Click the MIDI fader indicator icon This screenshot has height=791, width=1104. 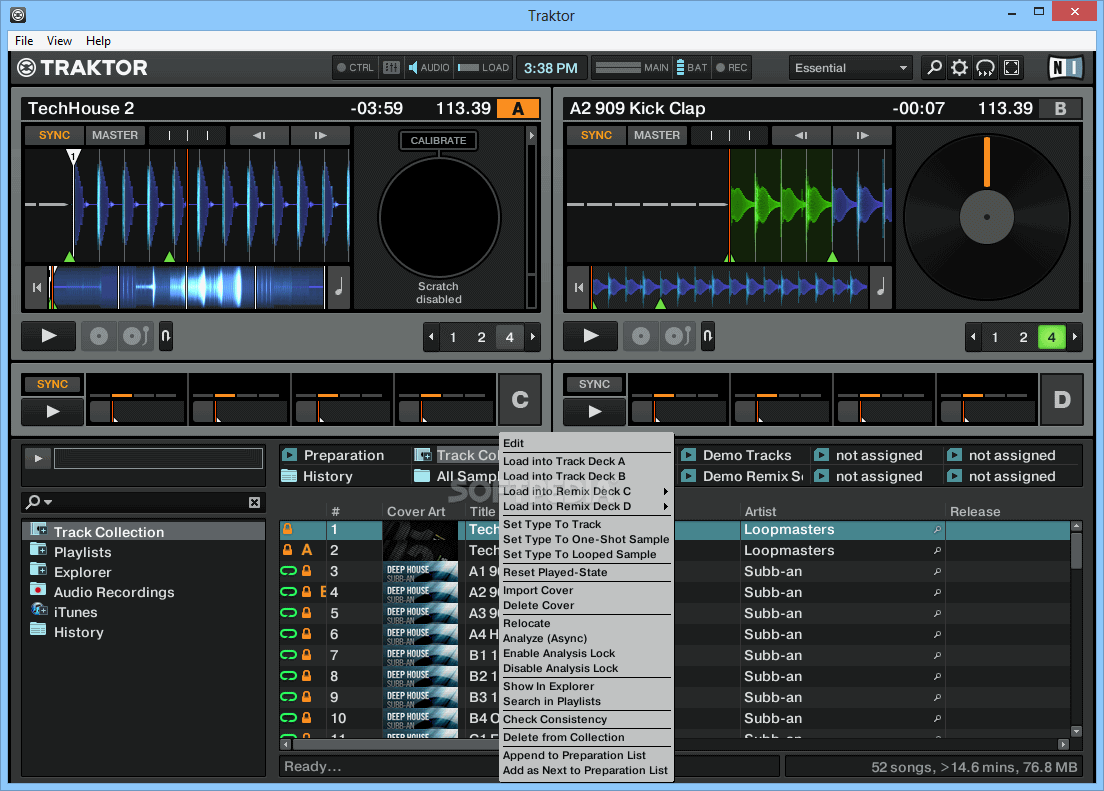point(391,68)
